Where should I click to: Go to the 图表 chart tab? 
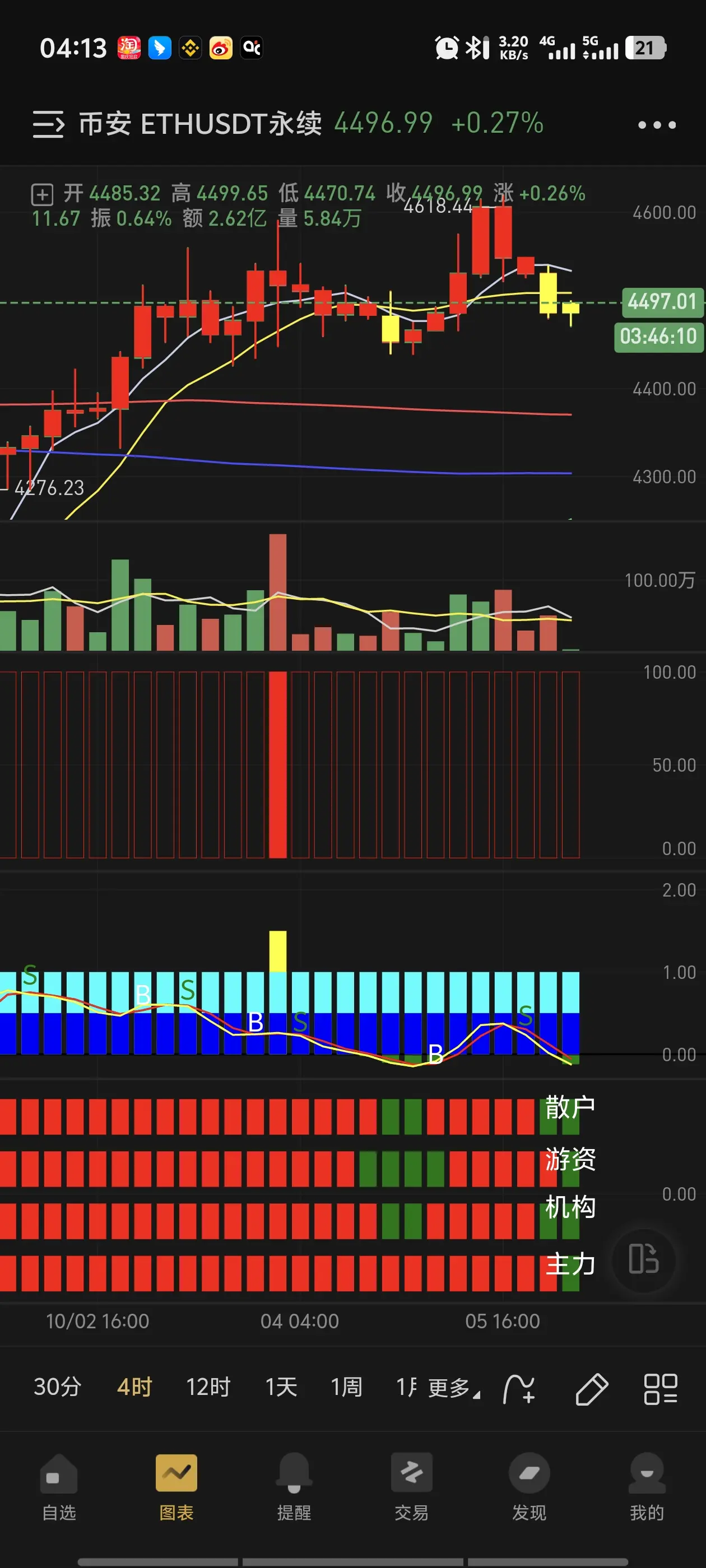(x=176, y=1486)
